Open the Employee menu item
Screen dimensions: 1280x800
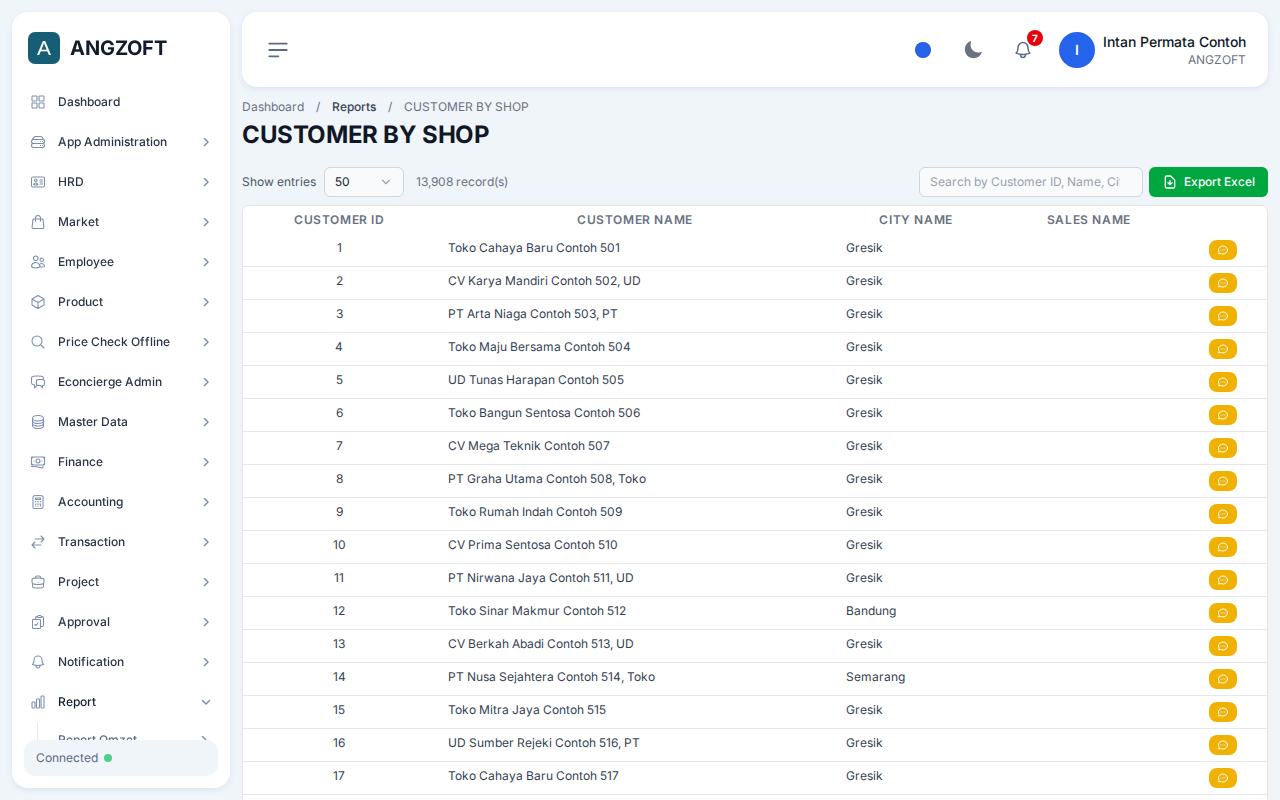[x=121, y=262]
